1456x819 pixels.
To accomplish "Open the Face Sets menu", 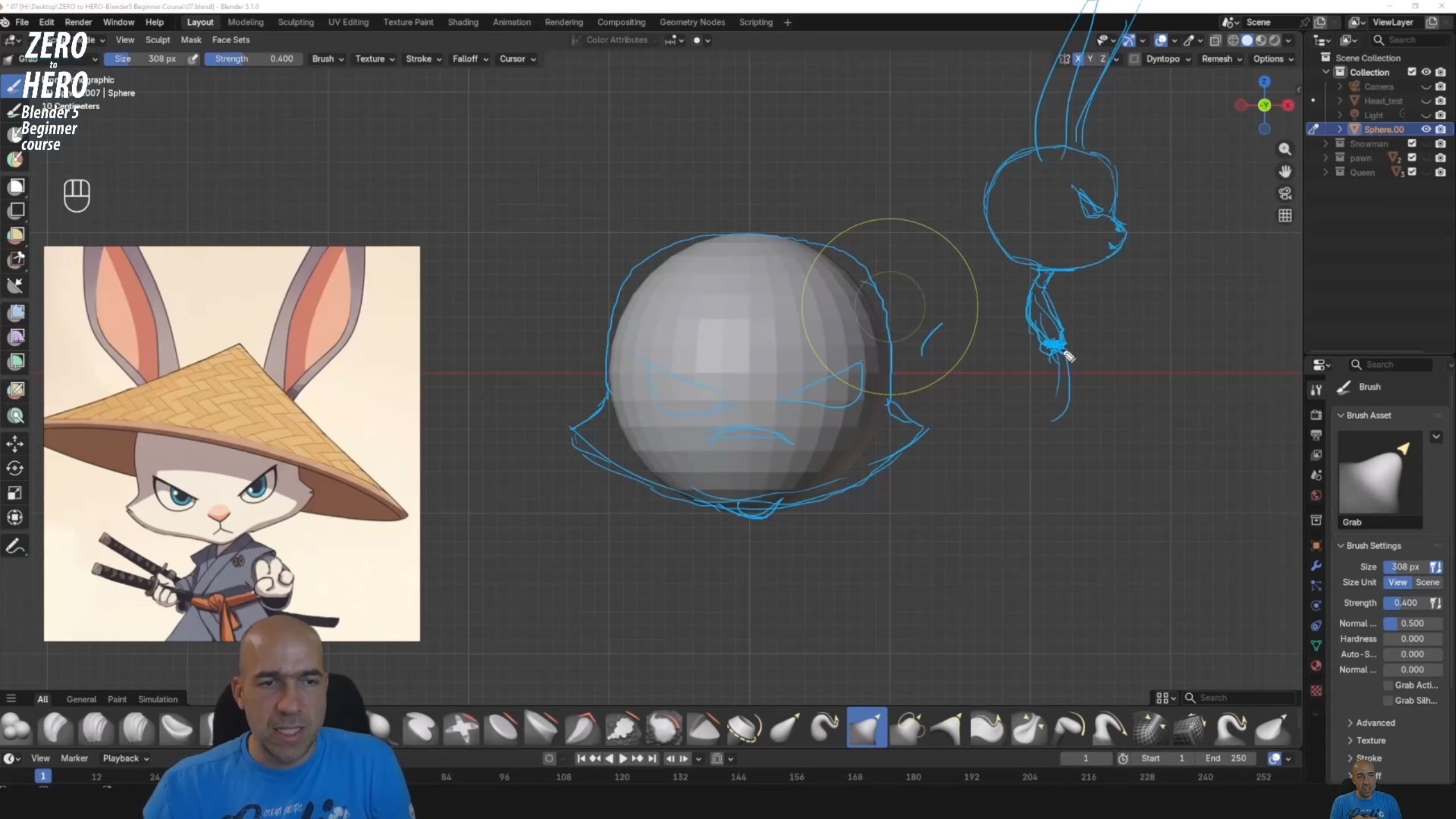I will 231,40.
